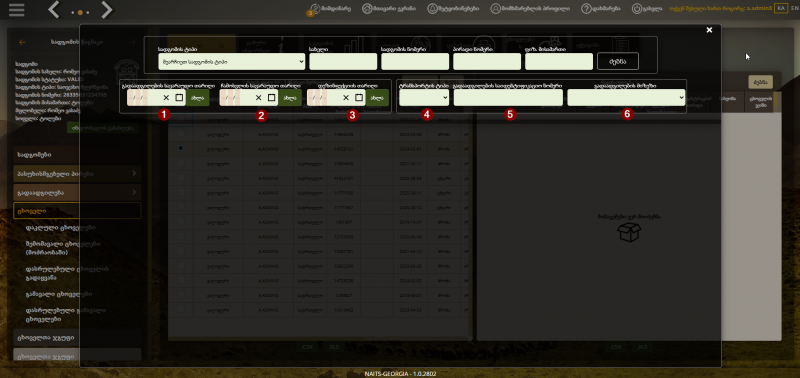This screenshot has width=800, height=378.
Task: Tick checkbox for row 14728526
Action: 181,280
